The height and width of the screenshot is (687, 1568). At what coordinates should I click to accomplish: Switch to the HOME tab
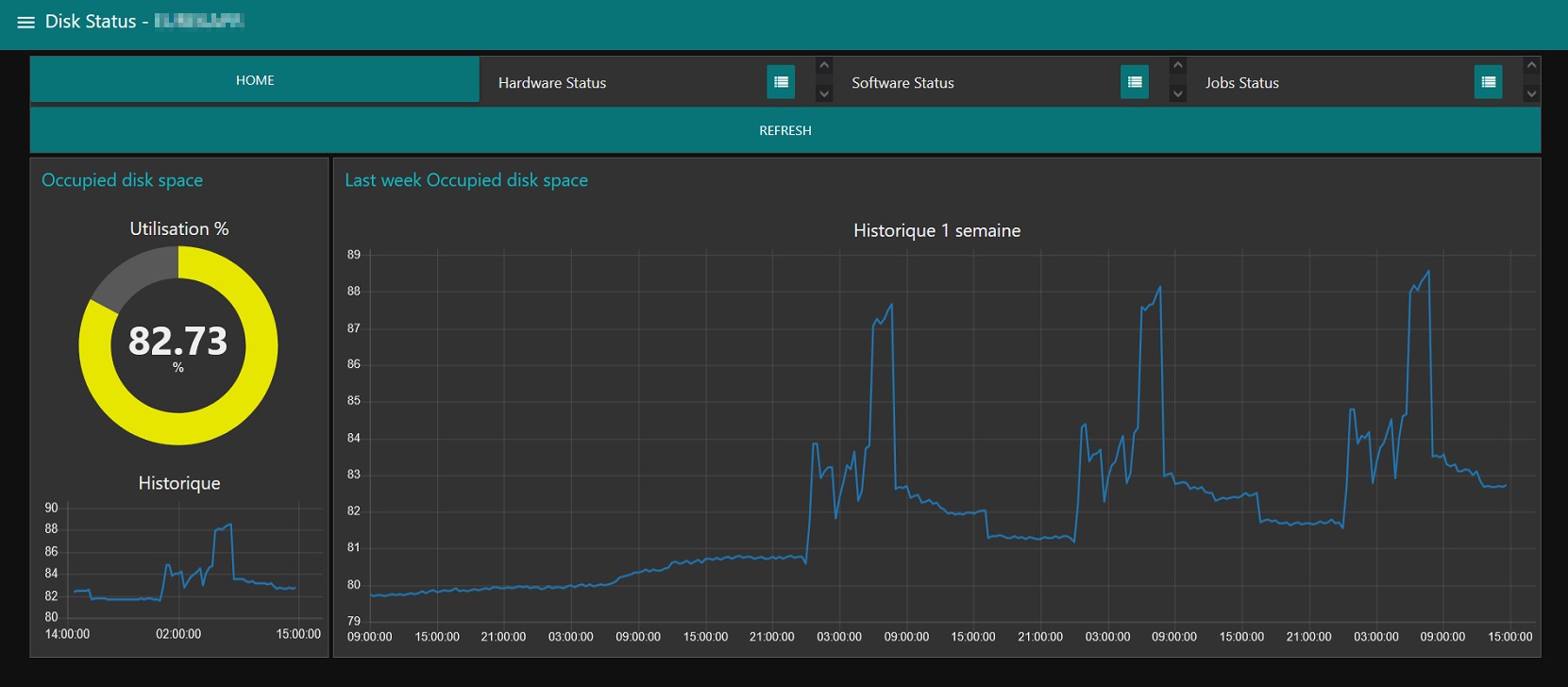[x=255, y=80]
